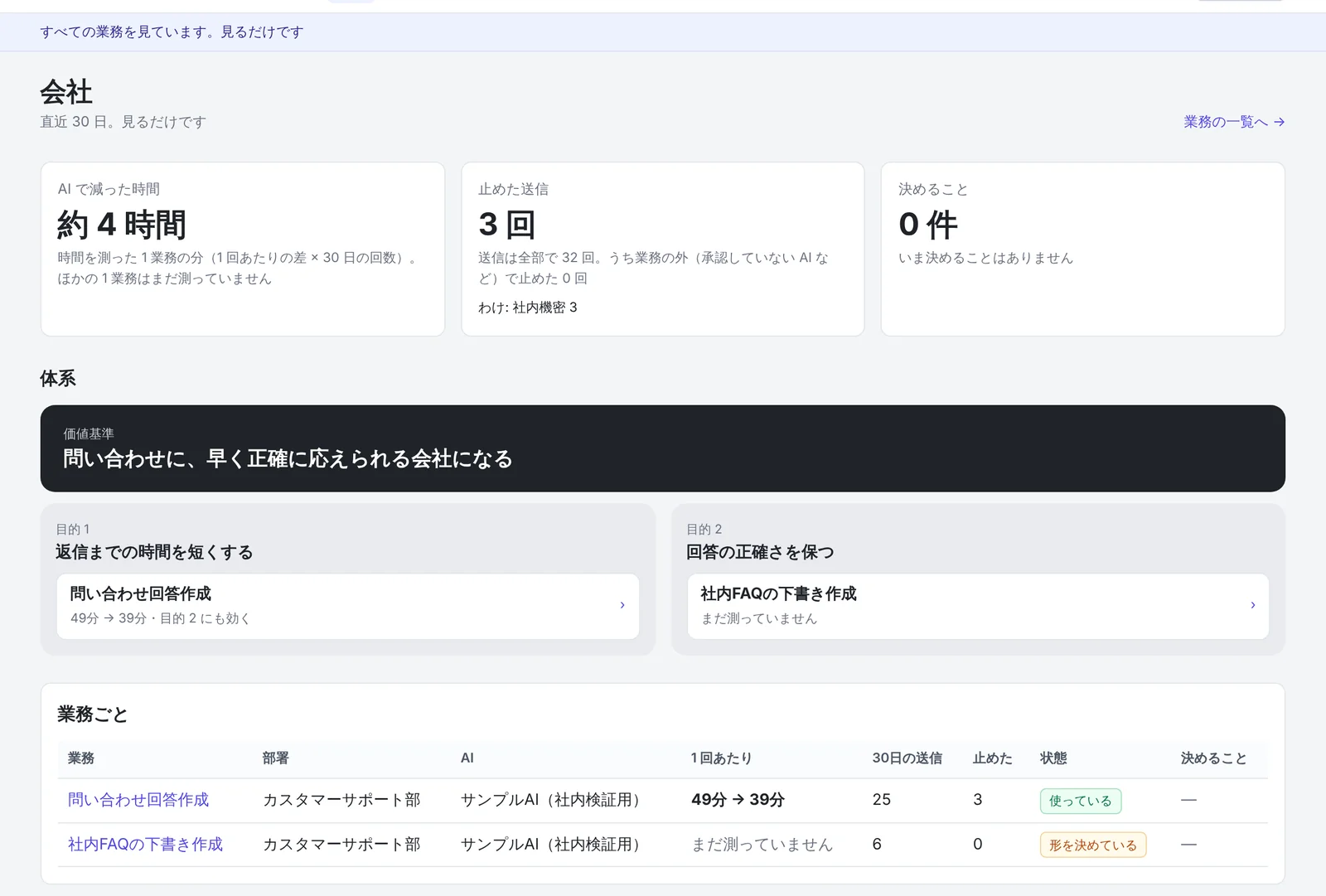The height and width of the screenshot is (896, 1326).
Task: Open 問い合わせ回答作成 link in the 業務ごと table
Action: click(138, 800)
